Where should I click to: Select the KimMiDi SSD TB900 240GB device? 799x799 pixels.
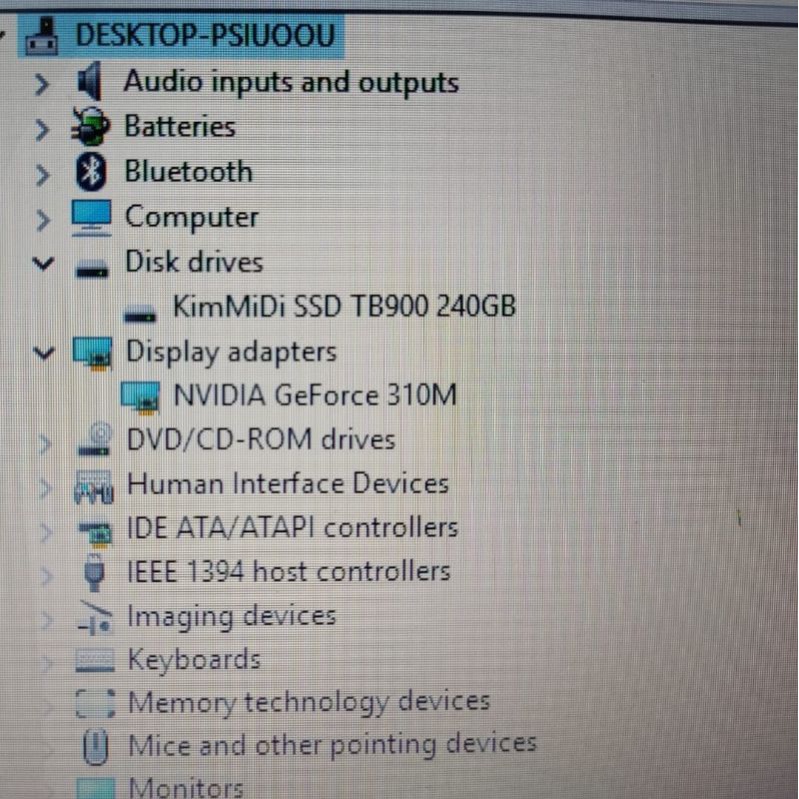tap(344, 307)
